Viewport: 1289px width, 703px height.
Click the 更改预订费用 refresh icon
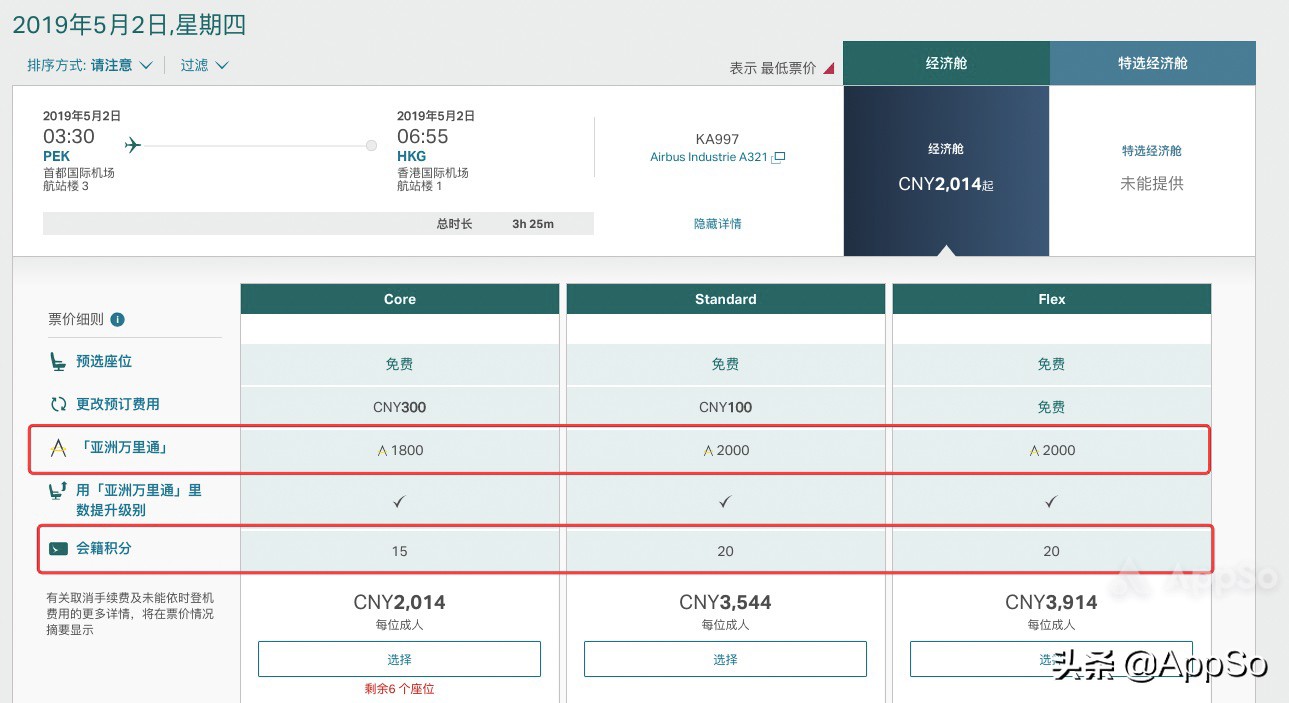57,403
